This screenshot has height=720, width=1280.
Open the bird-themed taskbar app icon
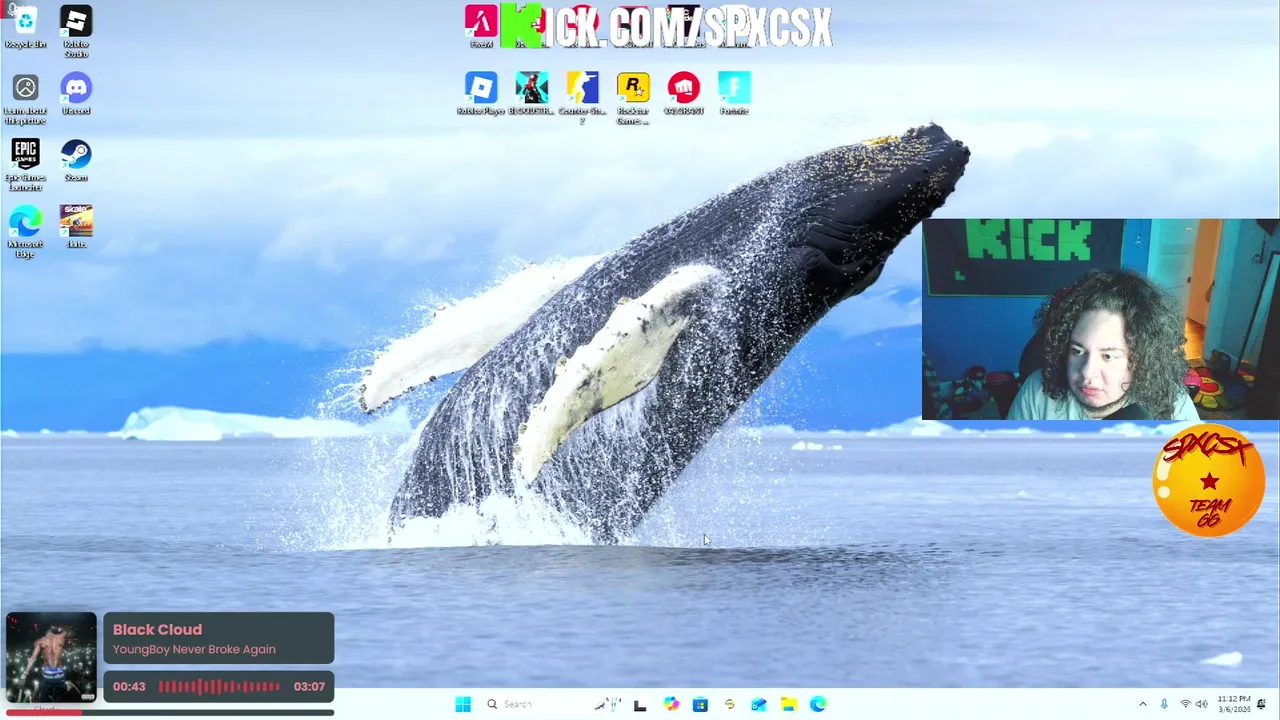click(607, 704)
